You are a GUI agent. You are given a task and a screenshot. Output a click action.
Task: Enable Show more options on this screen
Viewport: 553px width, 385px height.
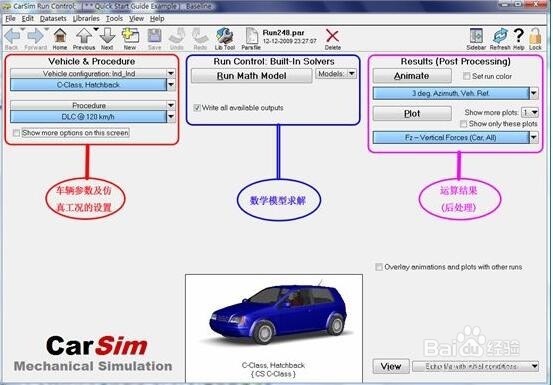pos(16,133)
